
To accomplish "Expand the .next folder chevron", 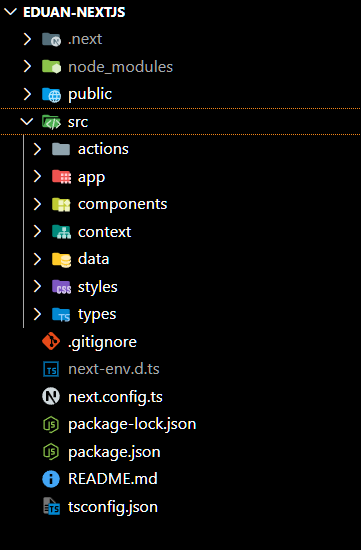I will (27, 39).
